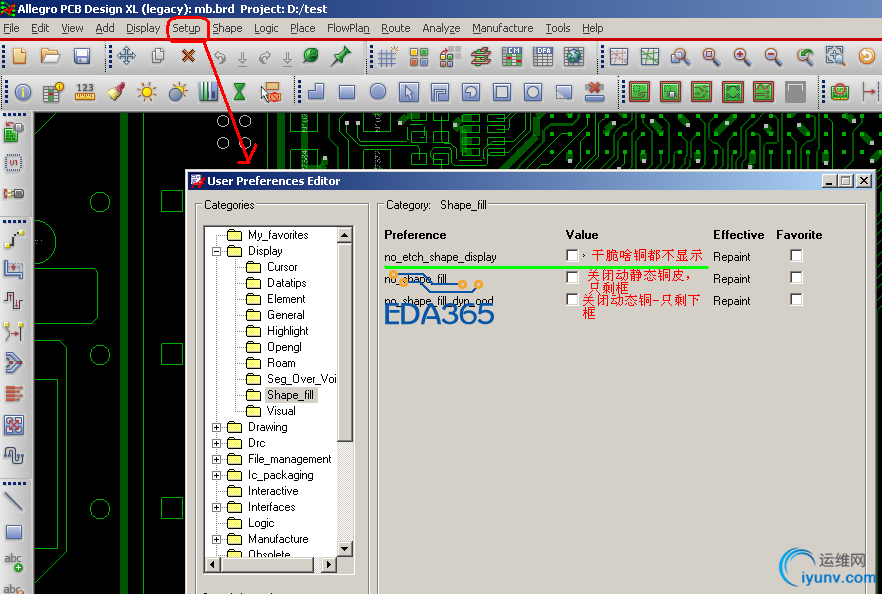
Task: Click the Add Line icon in sidebar
Action: [x=14, y=501]
